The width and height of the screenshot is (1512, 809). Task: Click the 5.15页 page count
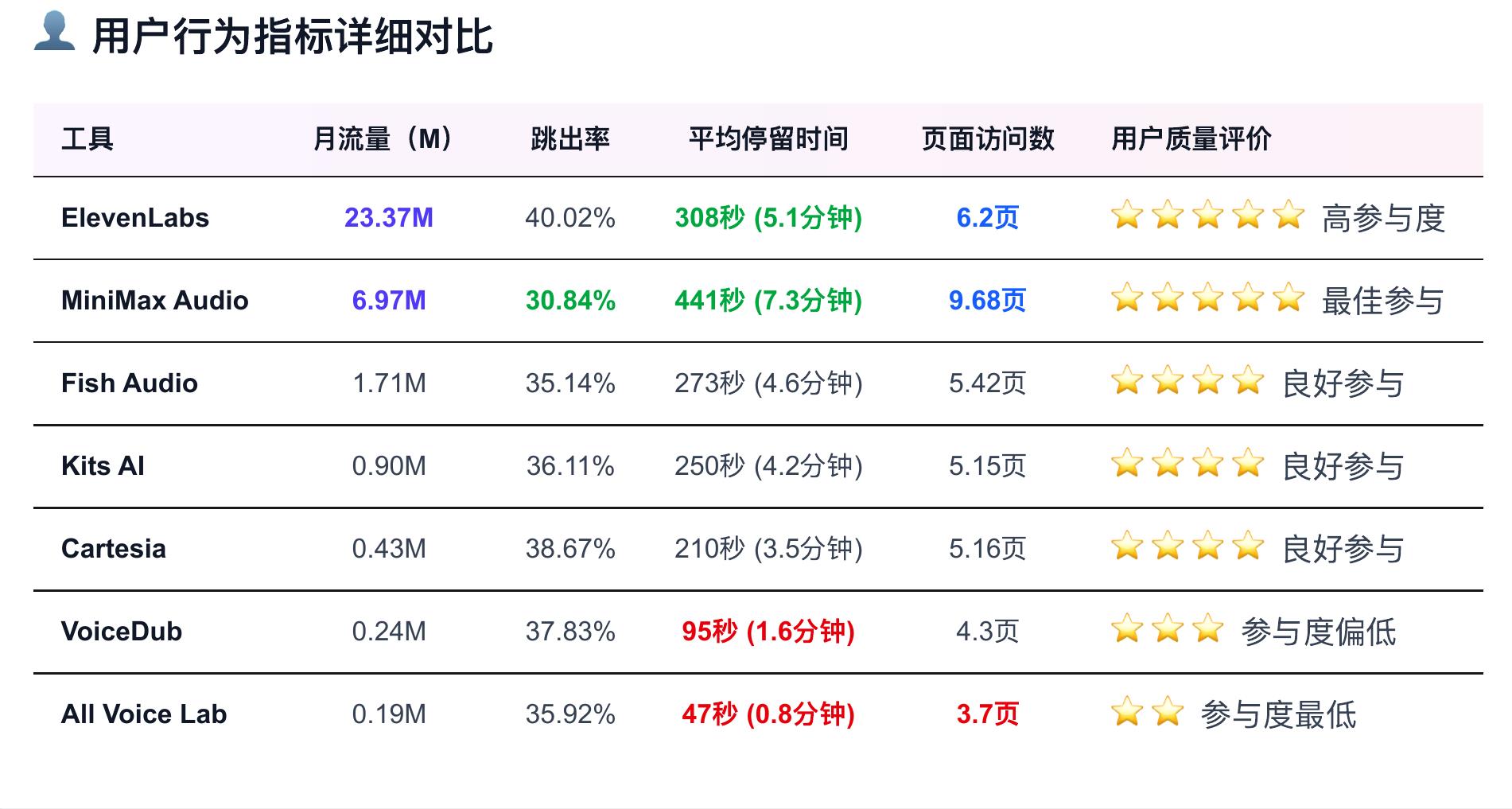coord(988,466)
